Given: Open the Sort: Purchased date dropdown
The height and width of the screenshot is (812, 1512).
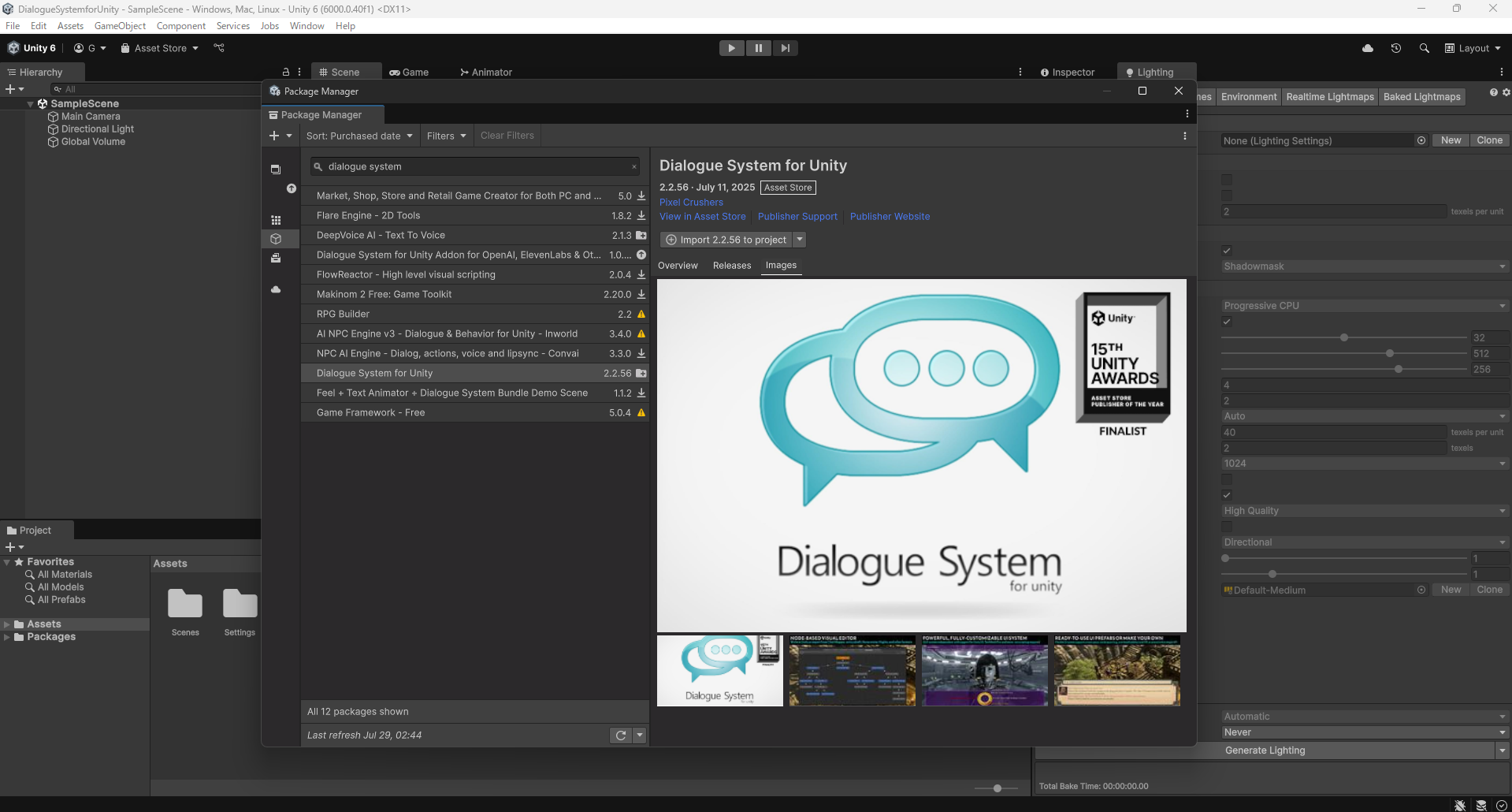Looking at the screenshot, I should coord(359,136).
